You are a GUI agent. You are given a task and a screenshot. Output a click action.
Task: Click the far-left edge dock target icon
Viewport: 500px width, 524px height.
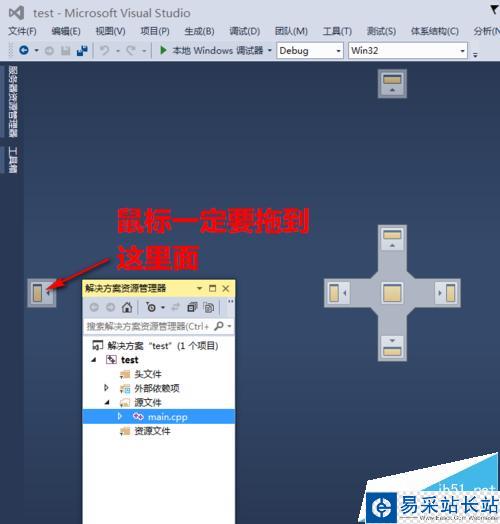[x=41, y=293]
